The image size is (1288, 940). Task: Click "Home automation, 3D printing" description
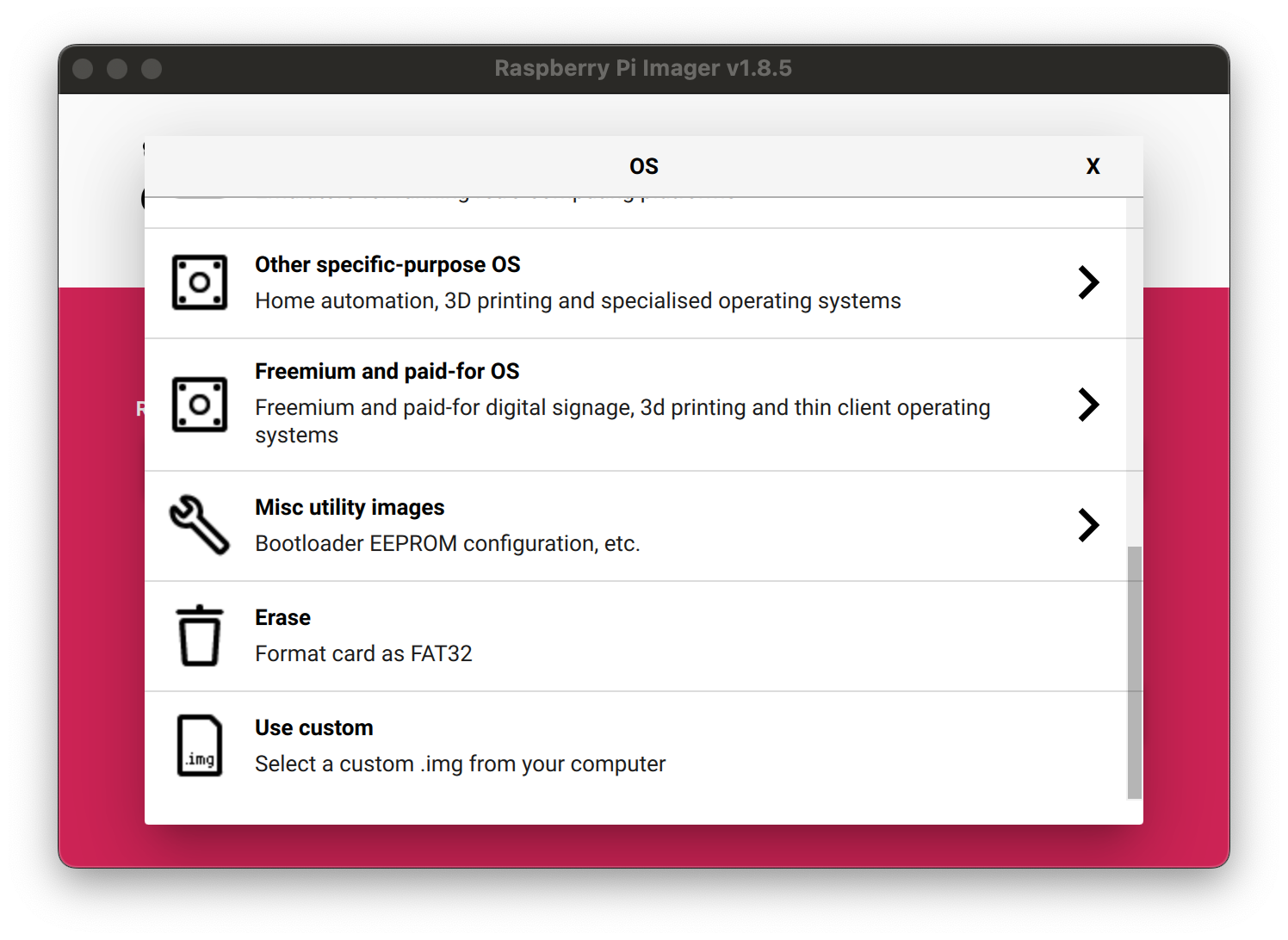578,300
